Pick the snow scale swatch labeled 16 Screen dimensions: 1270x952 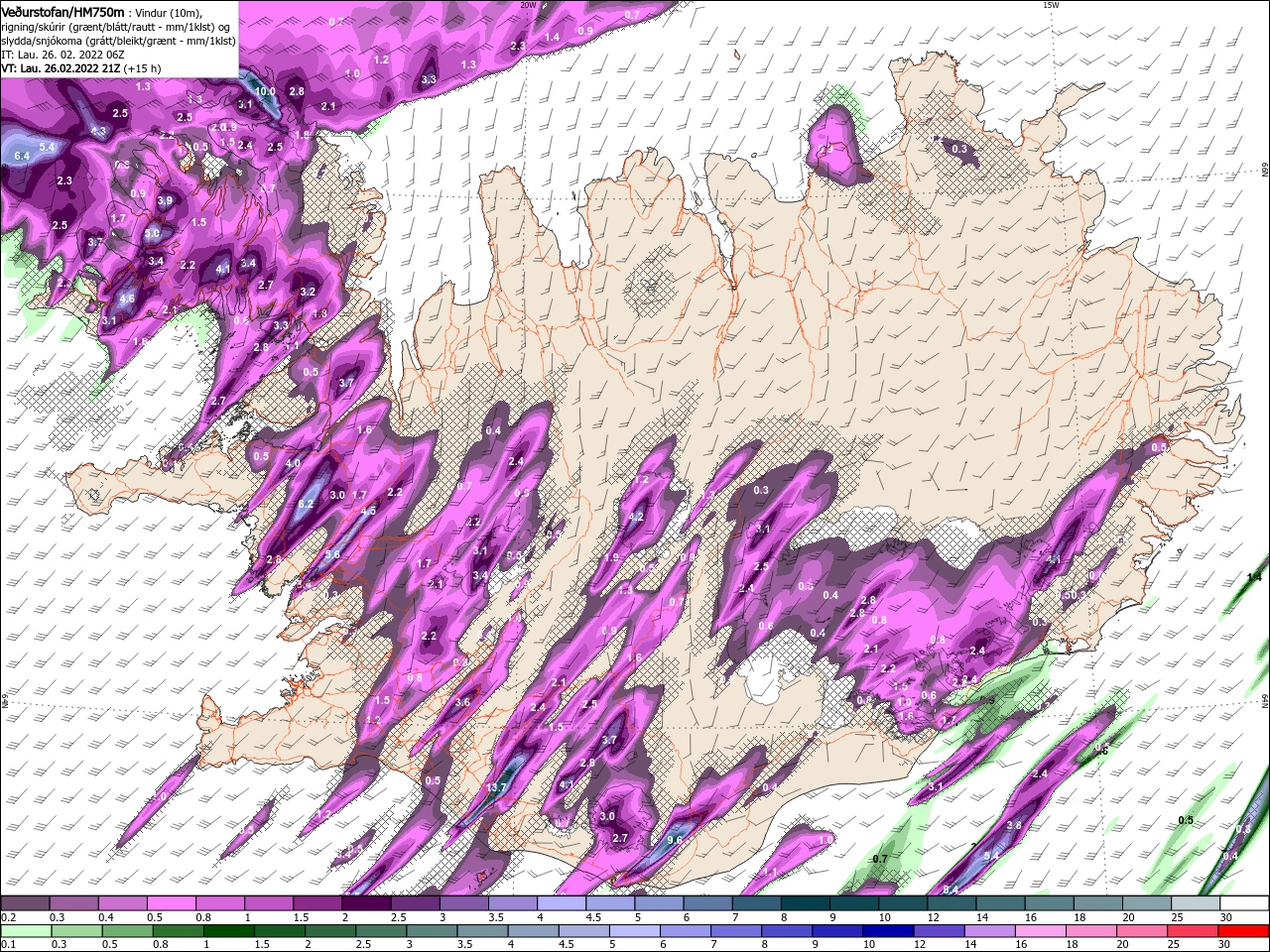1049,903
